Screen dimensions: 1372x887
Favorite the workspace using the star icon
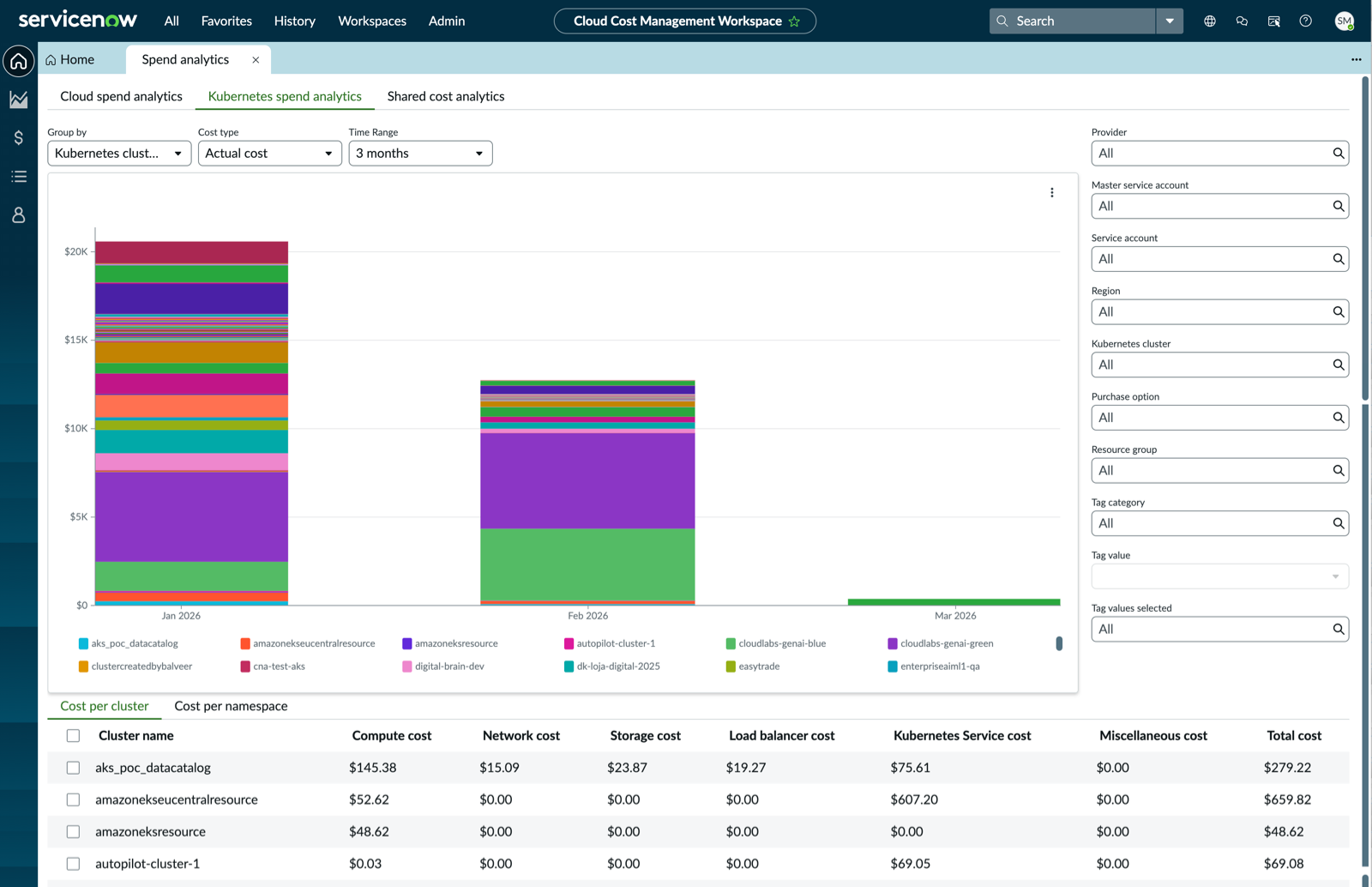[x=794, y=21]
